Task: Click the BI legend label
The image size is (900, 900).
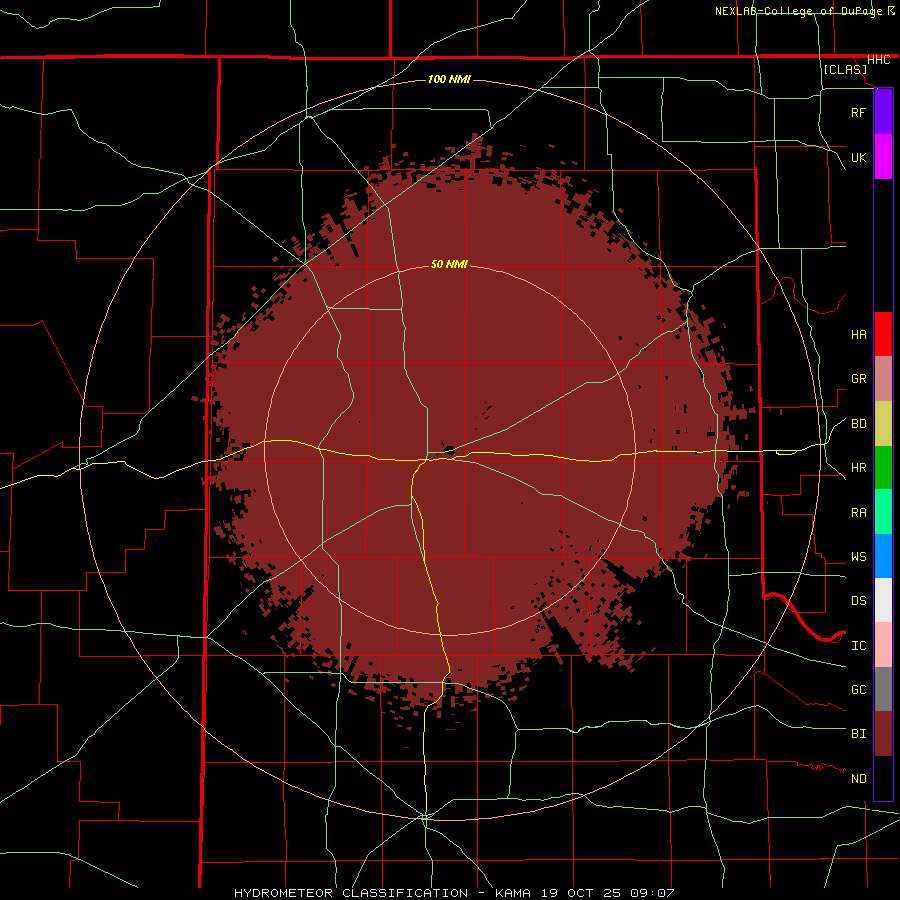Action: tap(859, 734)
